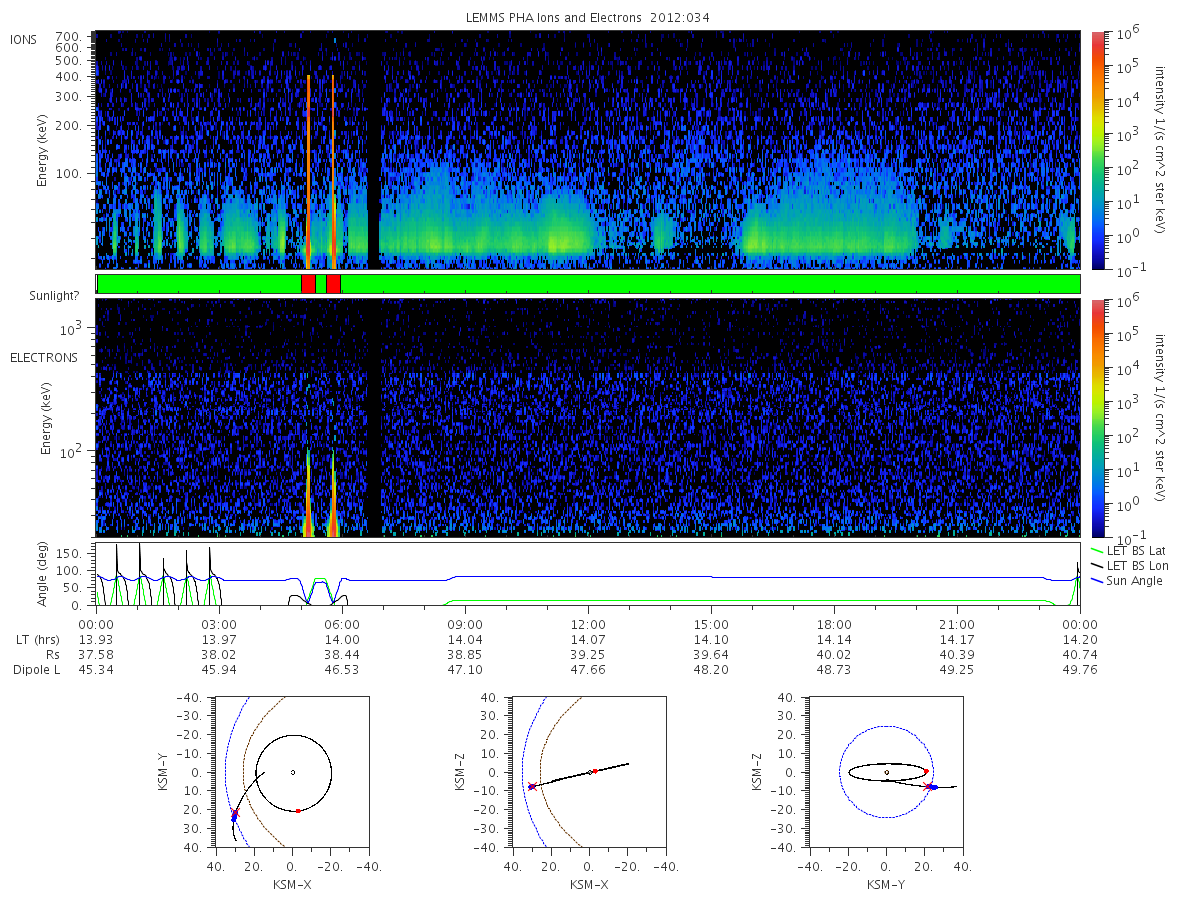Click the first red block in Sunlight bar

tap(308, 284)
